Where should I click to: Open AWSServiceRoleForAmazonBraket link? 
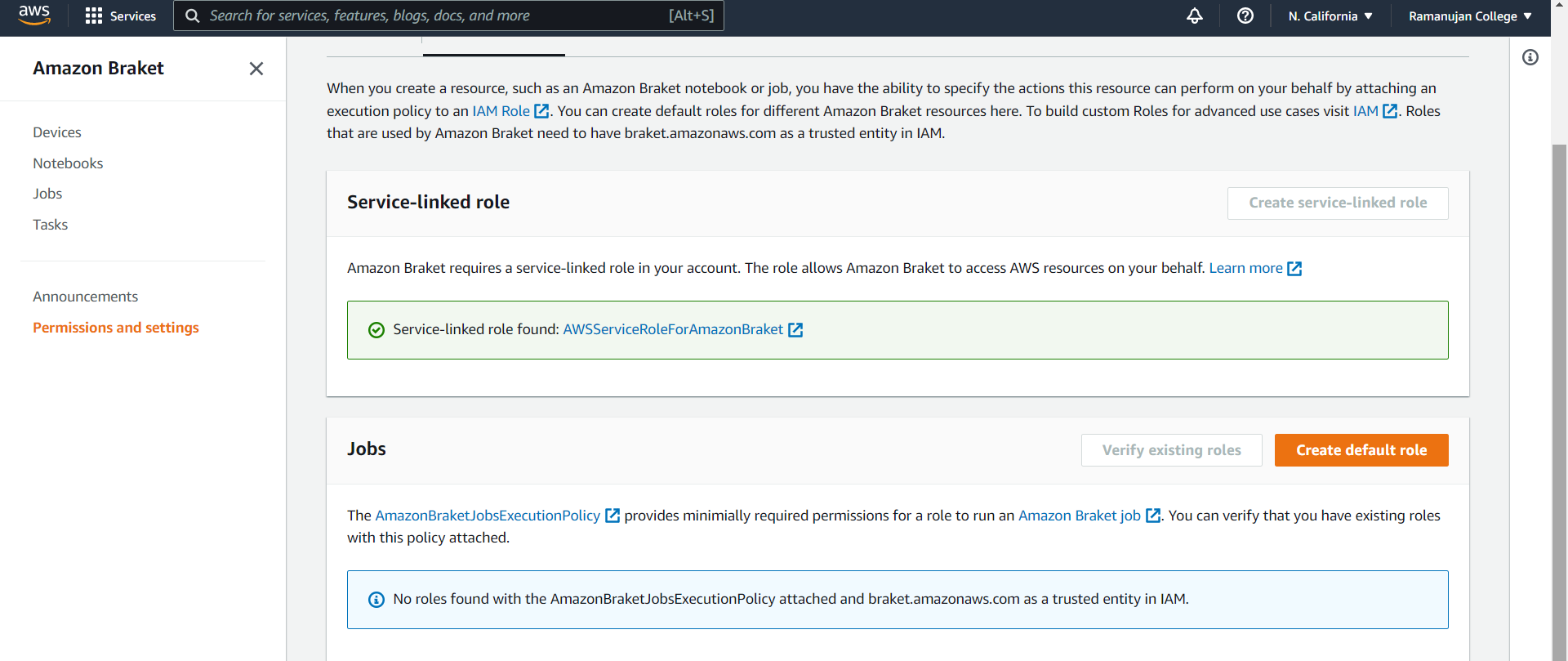(x=673, y=329)
